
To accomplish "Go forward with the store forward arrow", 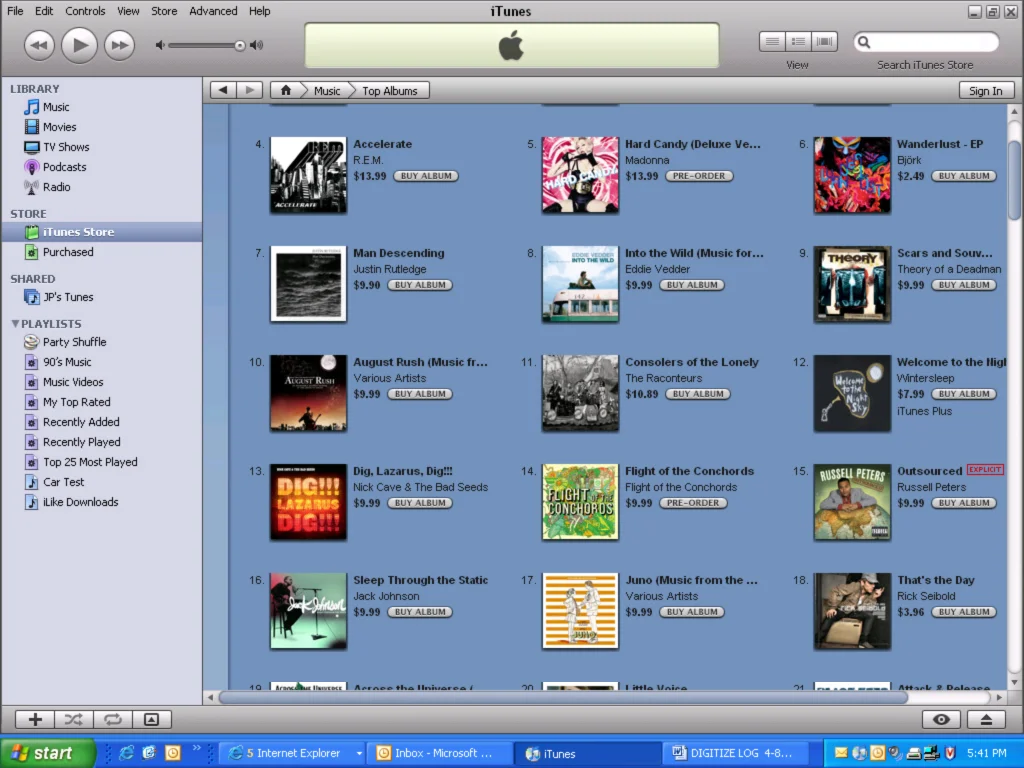I will (x=249, y=90).
